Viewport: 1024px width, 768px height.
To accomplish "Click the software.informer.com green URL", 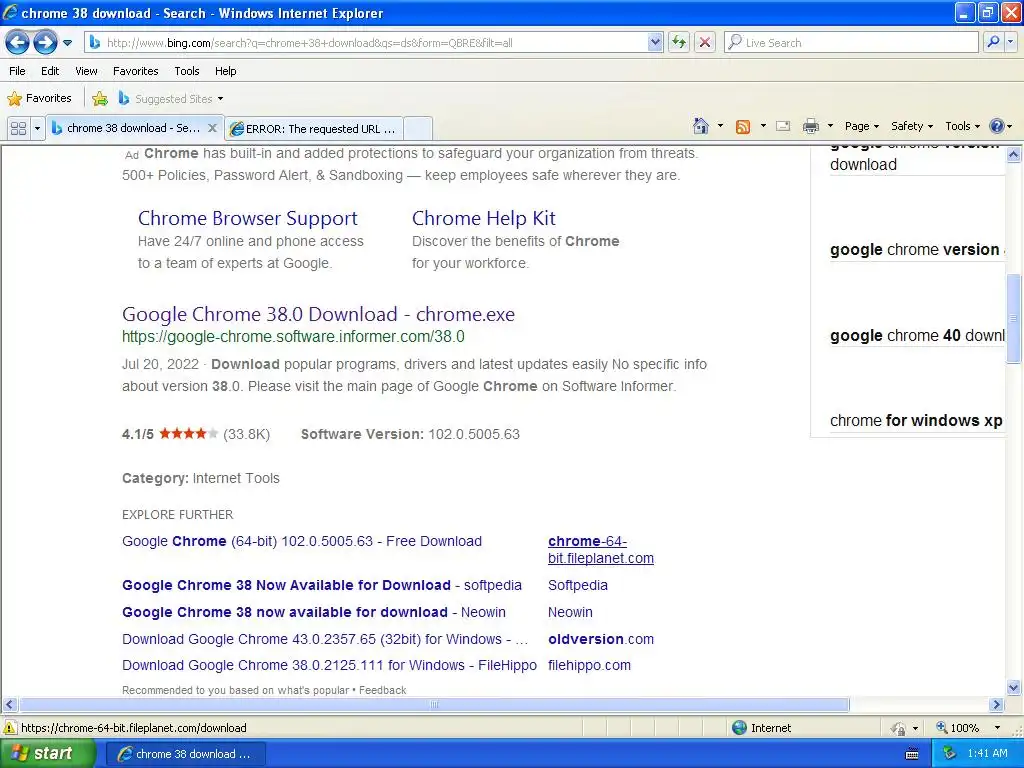I will [293, 337].
